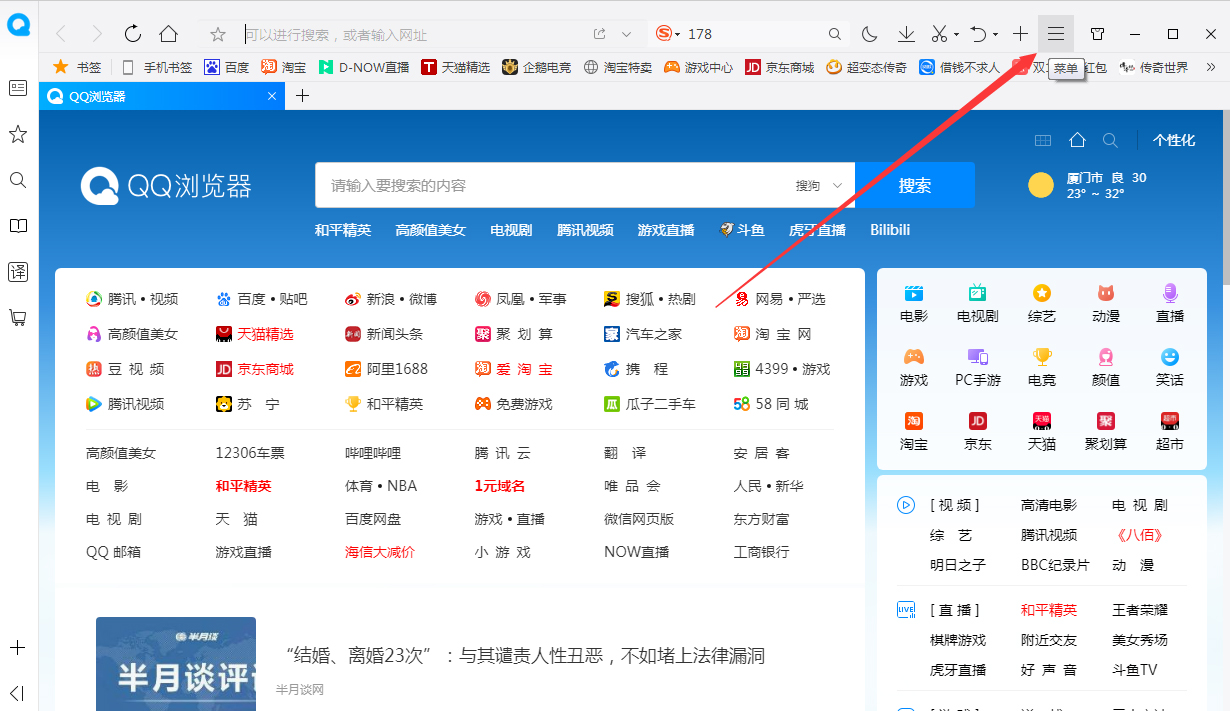Bookmark this page via the address bar star
1230x711 pixels.
tap(218, 33)
